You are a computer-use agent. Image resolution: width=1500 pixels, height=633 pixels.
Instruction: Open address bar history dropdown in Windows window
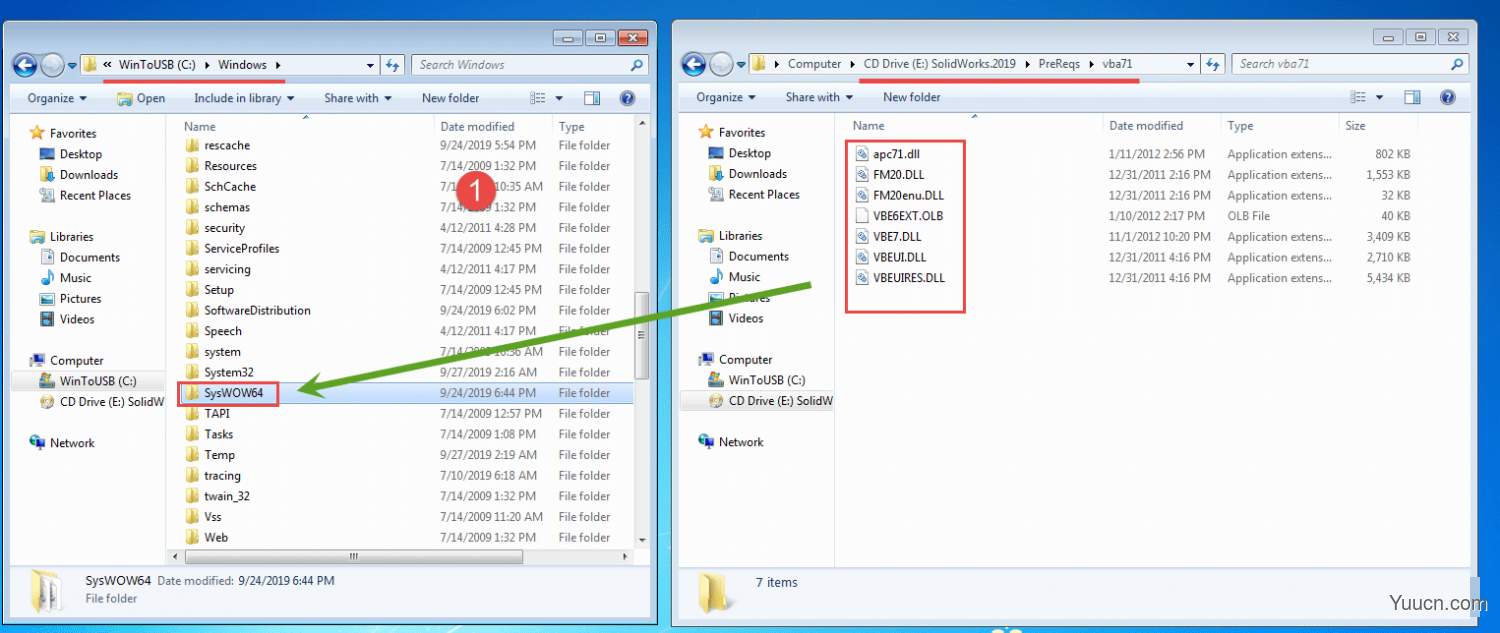[x=371, y=65]
